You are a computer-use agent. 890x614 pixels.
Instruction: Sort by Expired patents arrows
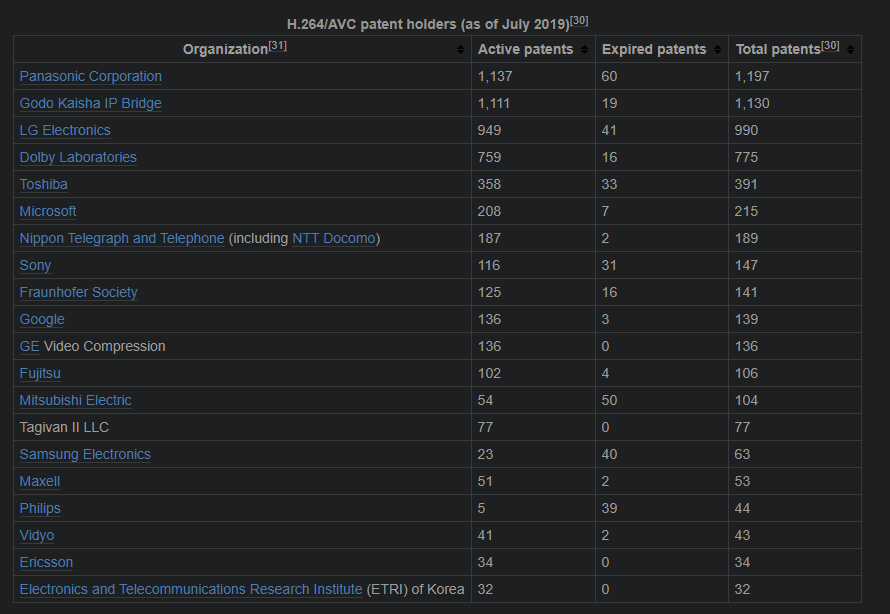click(717, 50)
